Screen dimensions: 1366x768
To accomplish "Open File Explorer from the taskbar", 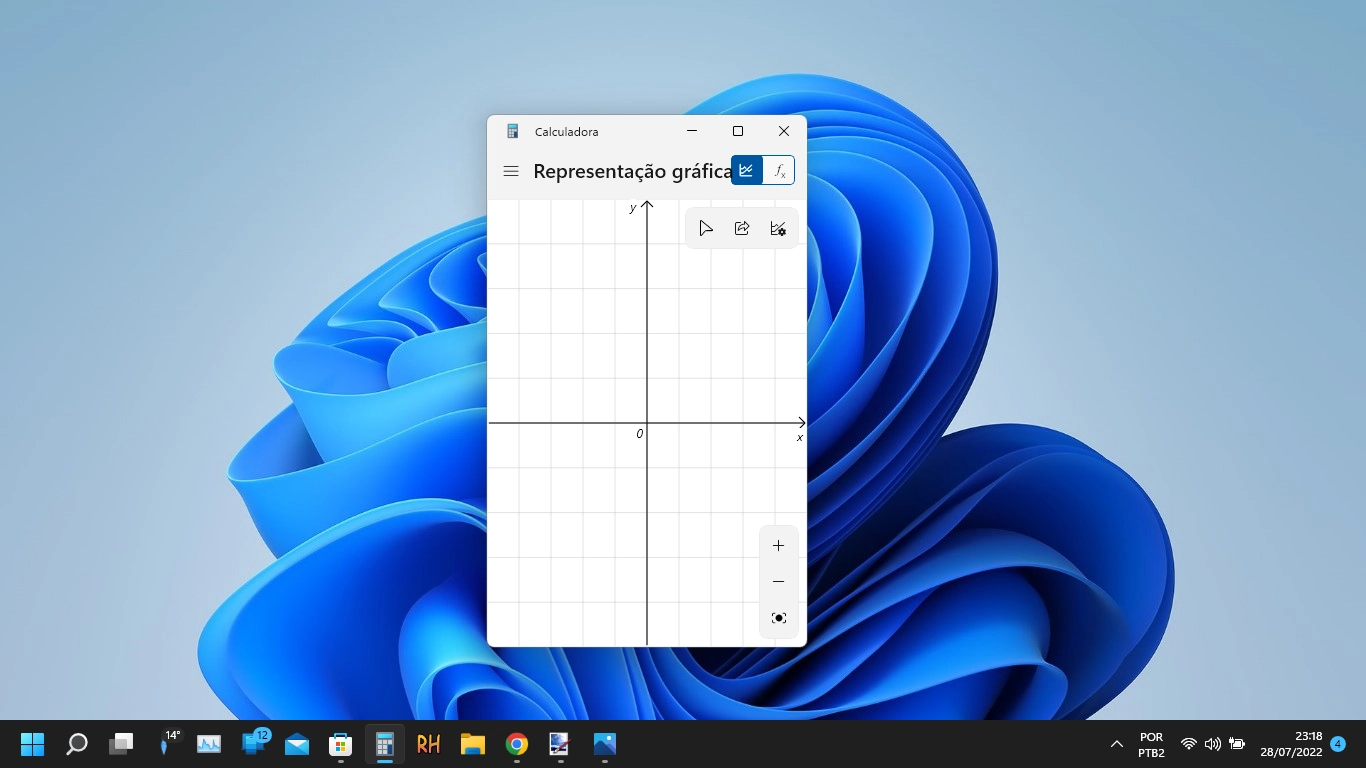I will click(x=473, y=744).
